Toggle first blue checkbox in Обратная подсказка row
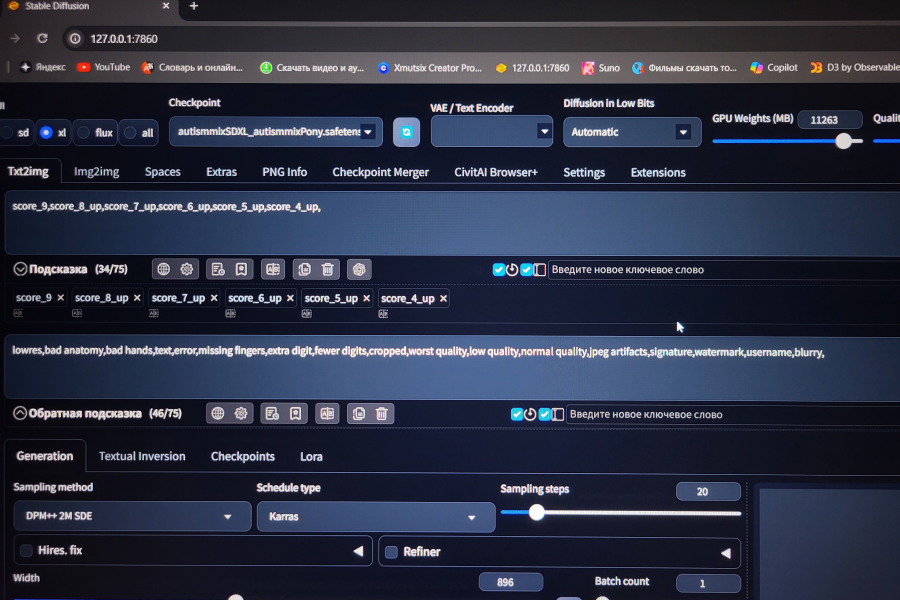The height and width of the screenshot is (600, 900). click(517, 414)
